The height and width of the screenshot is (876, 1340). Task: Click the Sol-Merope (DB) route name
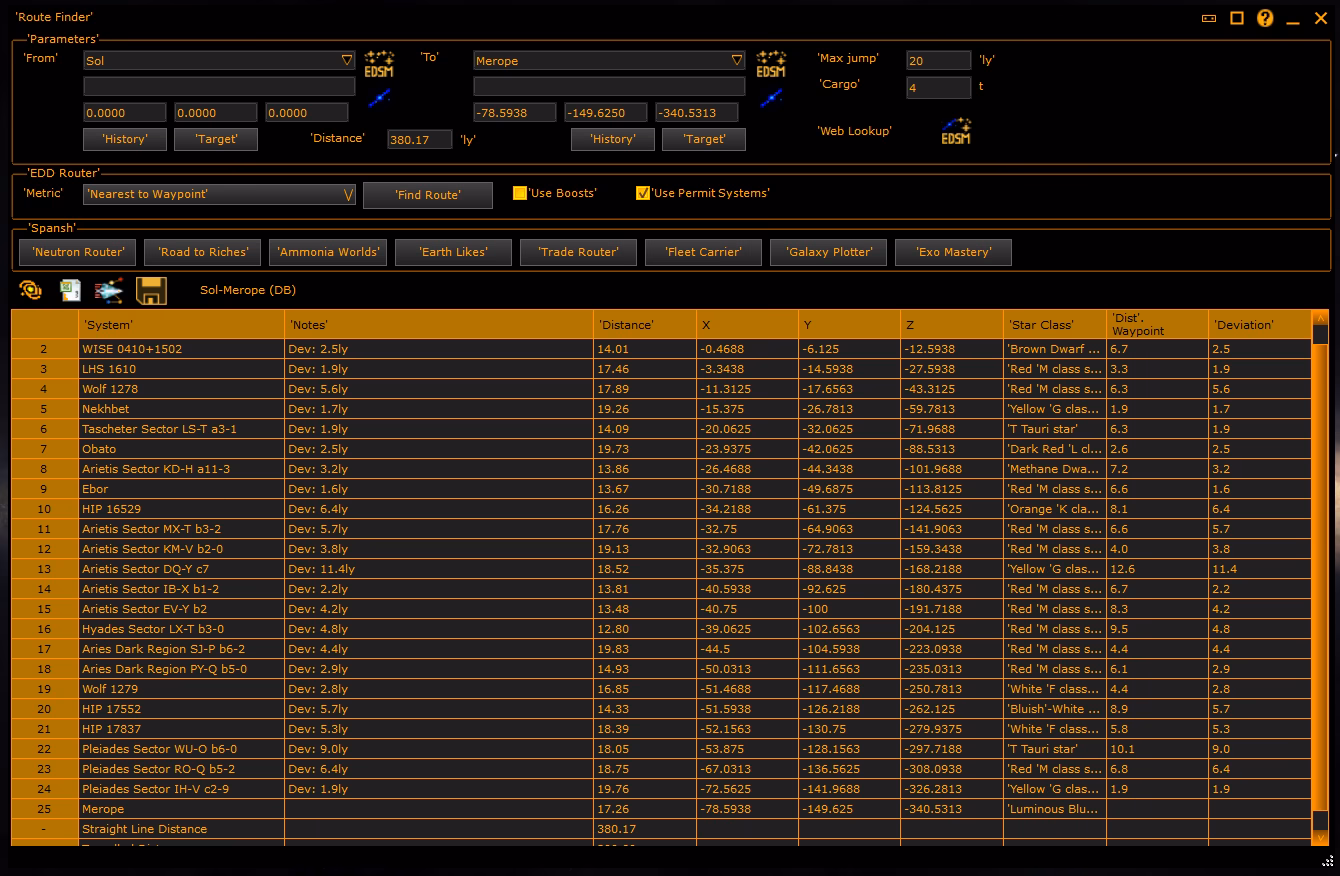(x=248, y=290)
